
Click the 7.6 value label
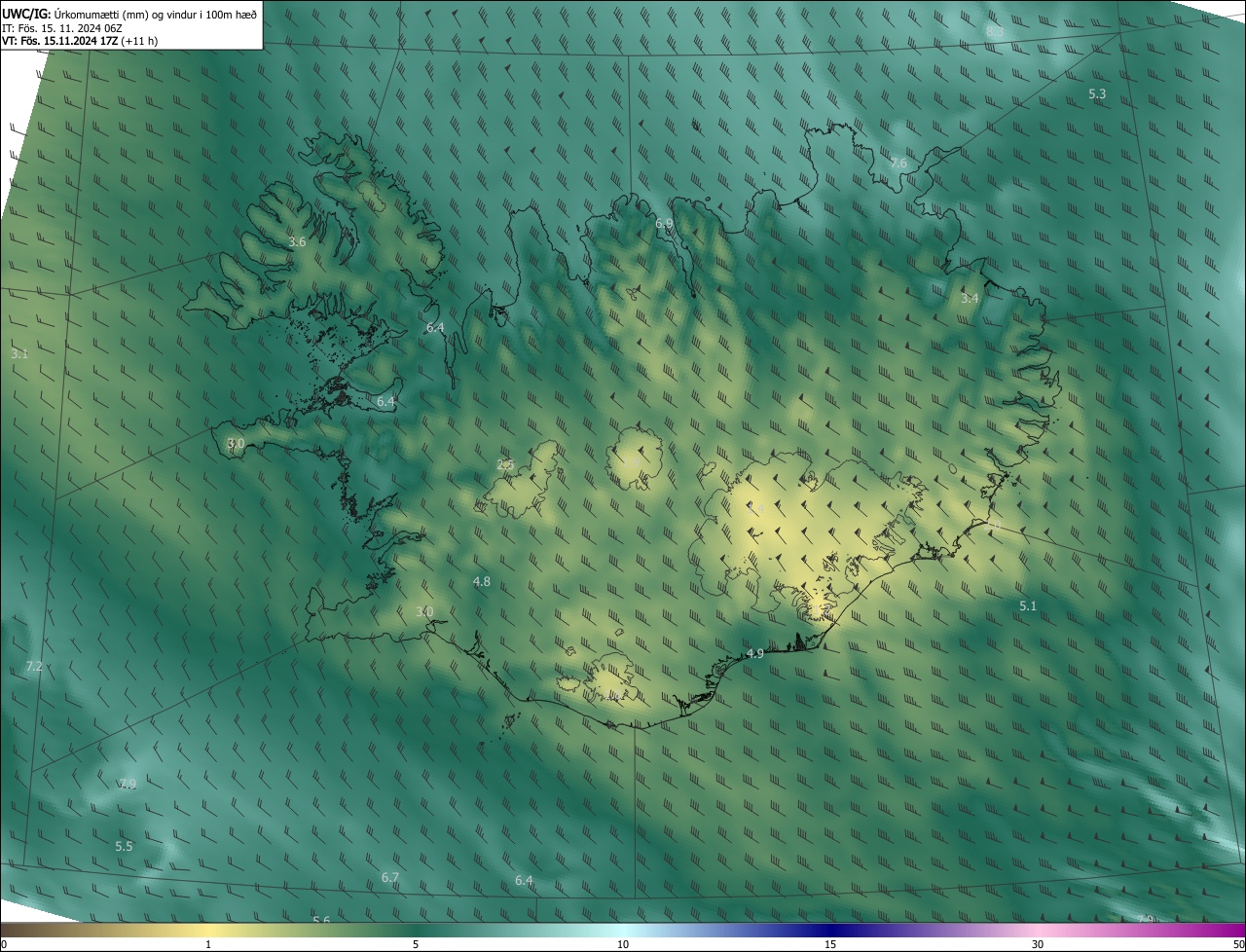[898, 164]
